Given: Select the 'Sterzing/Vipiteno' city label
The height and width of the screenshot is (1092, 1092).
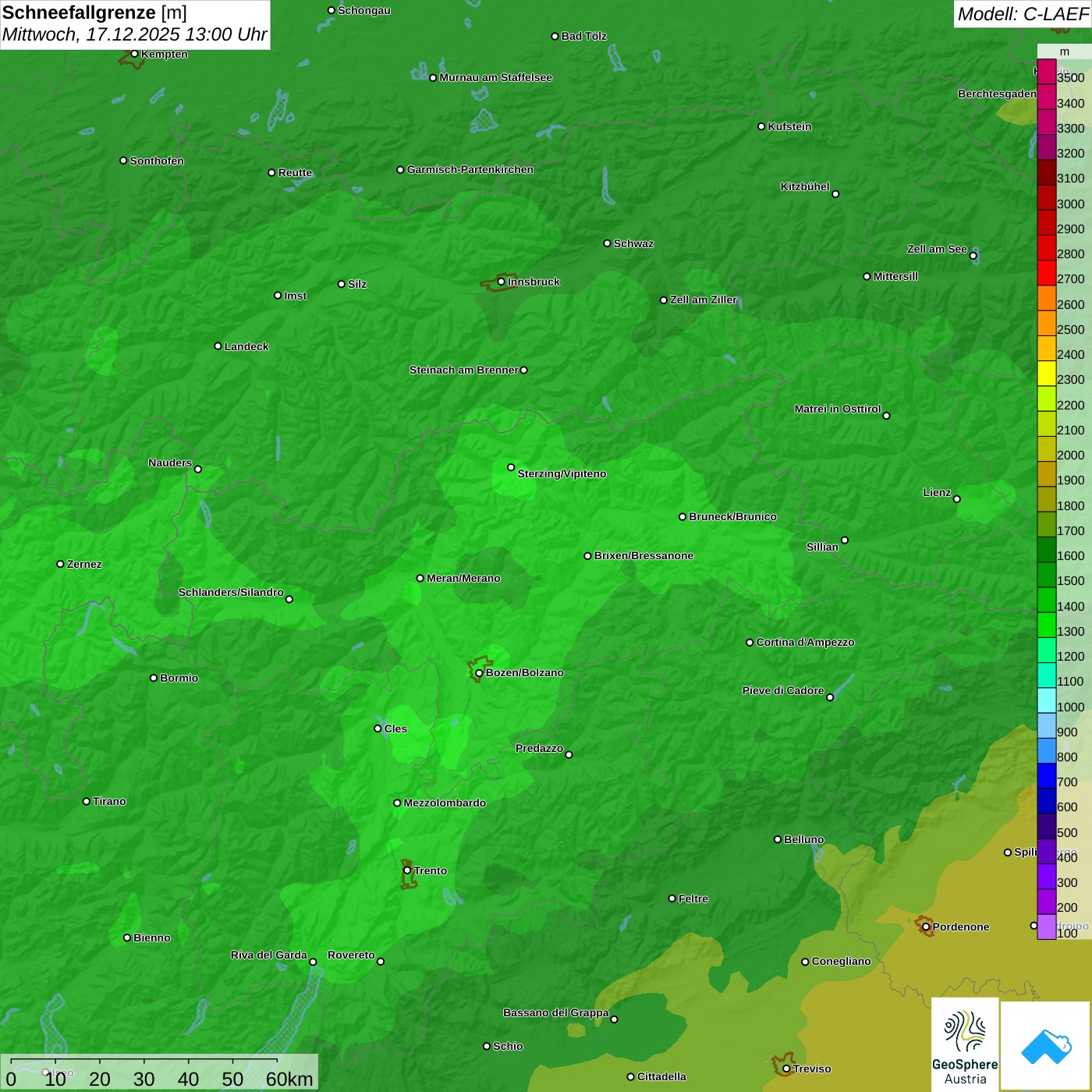Looking at the screenshot, I should (562, 473).
